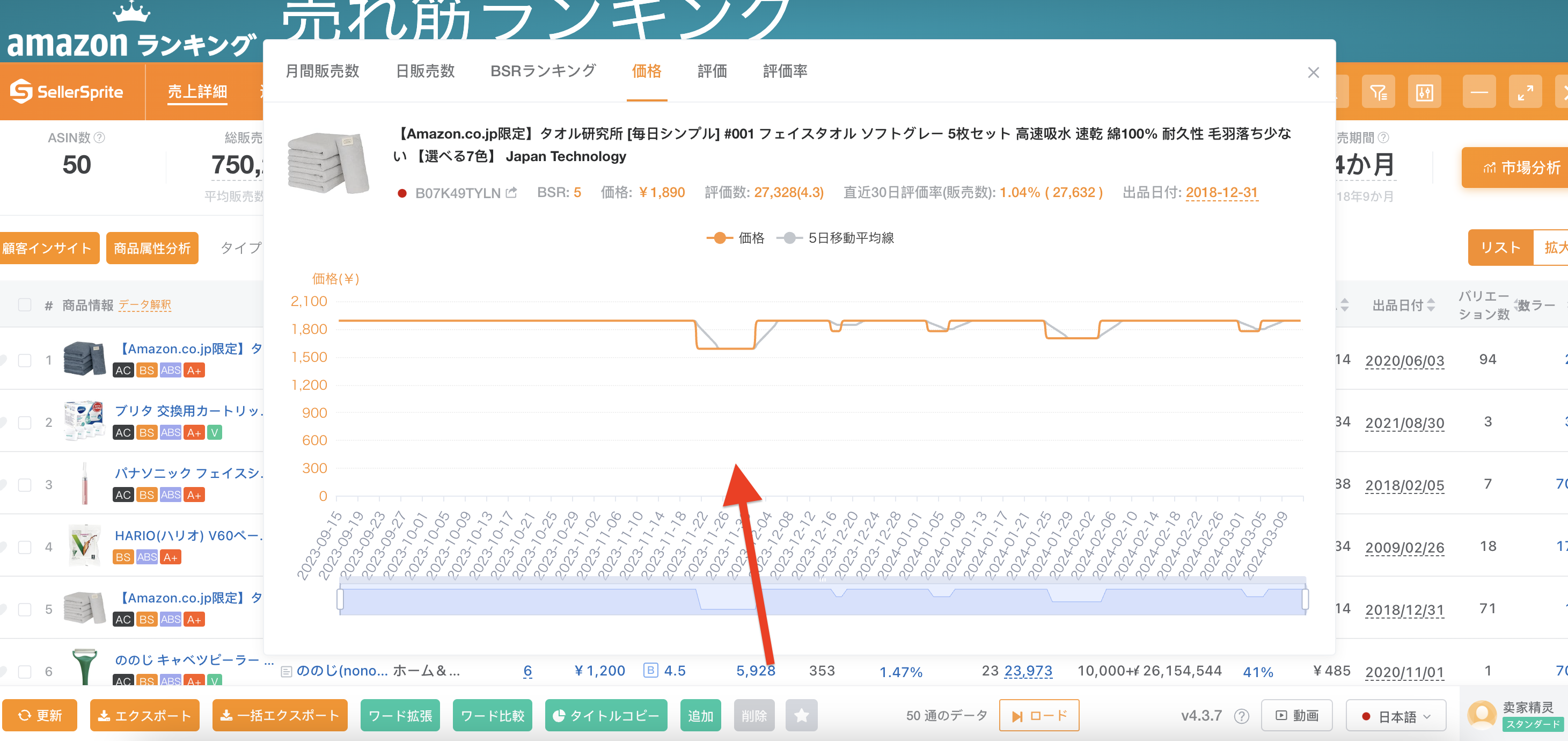Click the 市場分析 button

pos(1515,168)
